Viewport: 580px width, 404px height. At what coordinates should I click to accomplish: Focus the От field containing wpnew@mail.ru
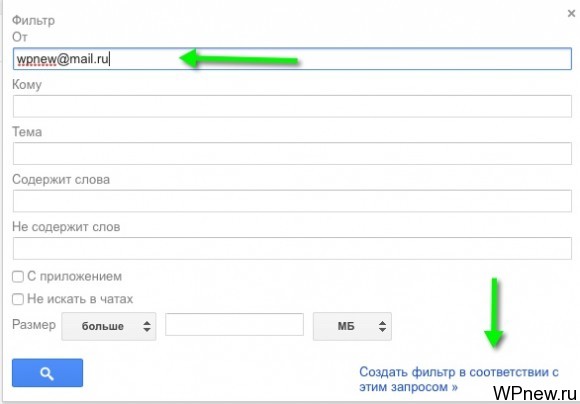(x=292, y=59)
